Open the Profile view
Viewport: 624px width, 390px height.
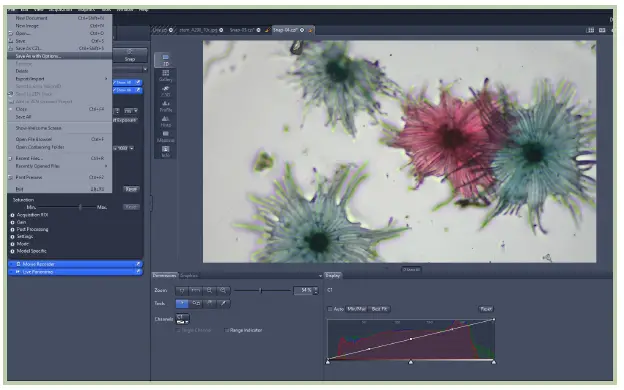coord(166,106)
